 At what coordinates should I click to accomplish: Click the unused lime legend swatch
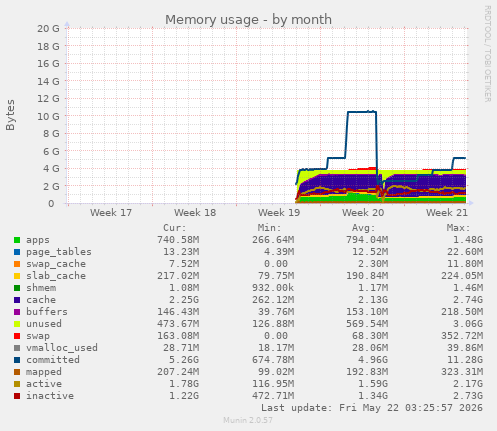tap(17, 324)
